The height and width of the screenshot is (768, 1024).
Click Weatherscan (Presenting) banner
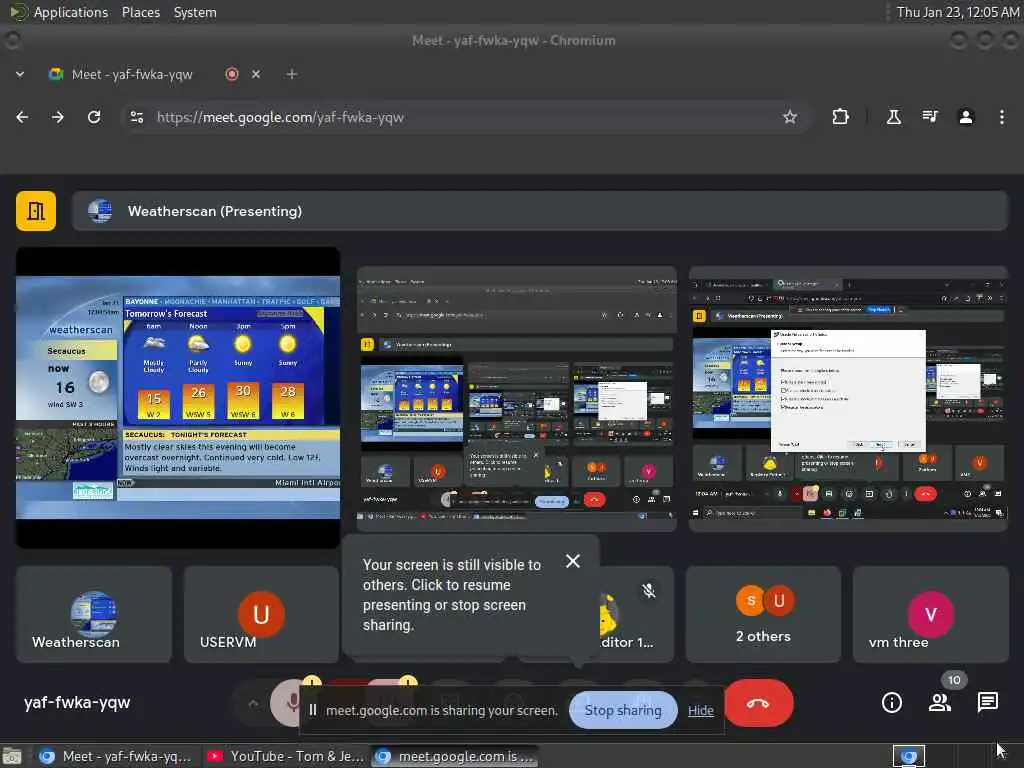pos(540,211)
